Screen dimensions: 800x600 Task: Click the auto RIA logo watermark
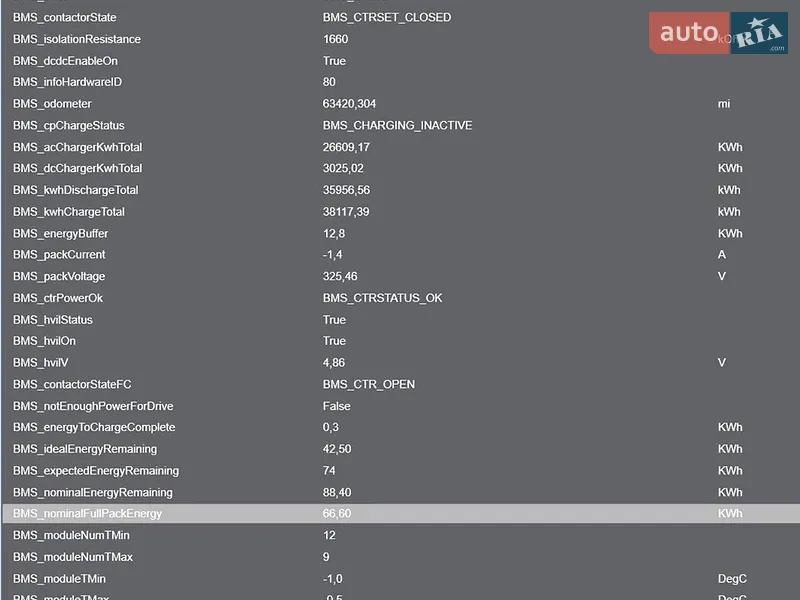(718, 33)
